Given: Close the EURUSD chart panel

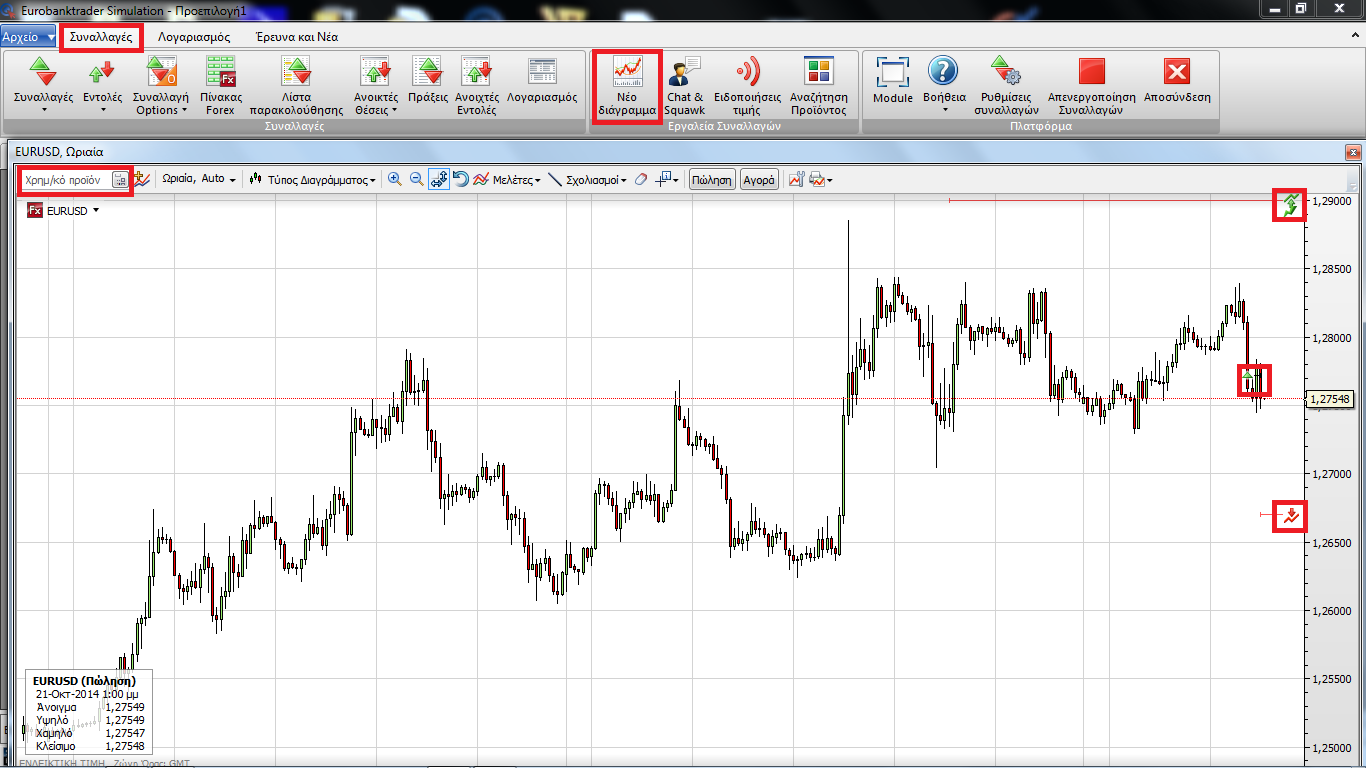Looking at the screenshot, I should (x=1353, y=152).
